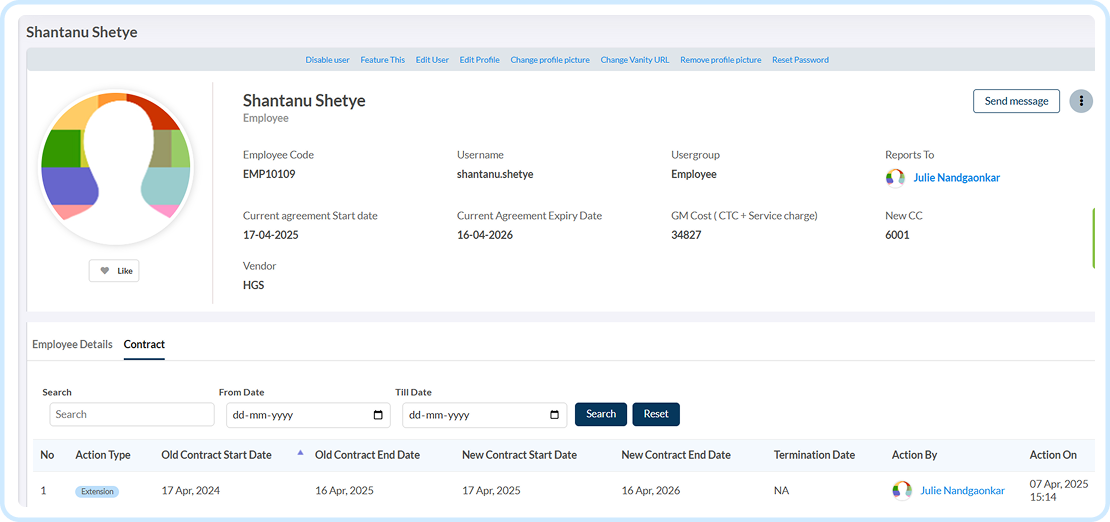Click Usergroup value Employee

694,174
